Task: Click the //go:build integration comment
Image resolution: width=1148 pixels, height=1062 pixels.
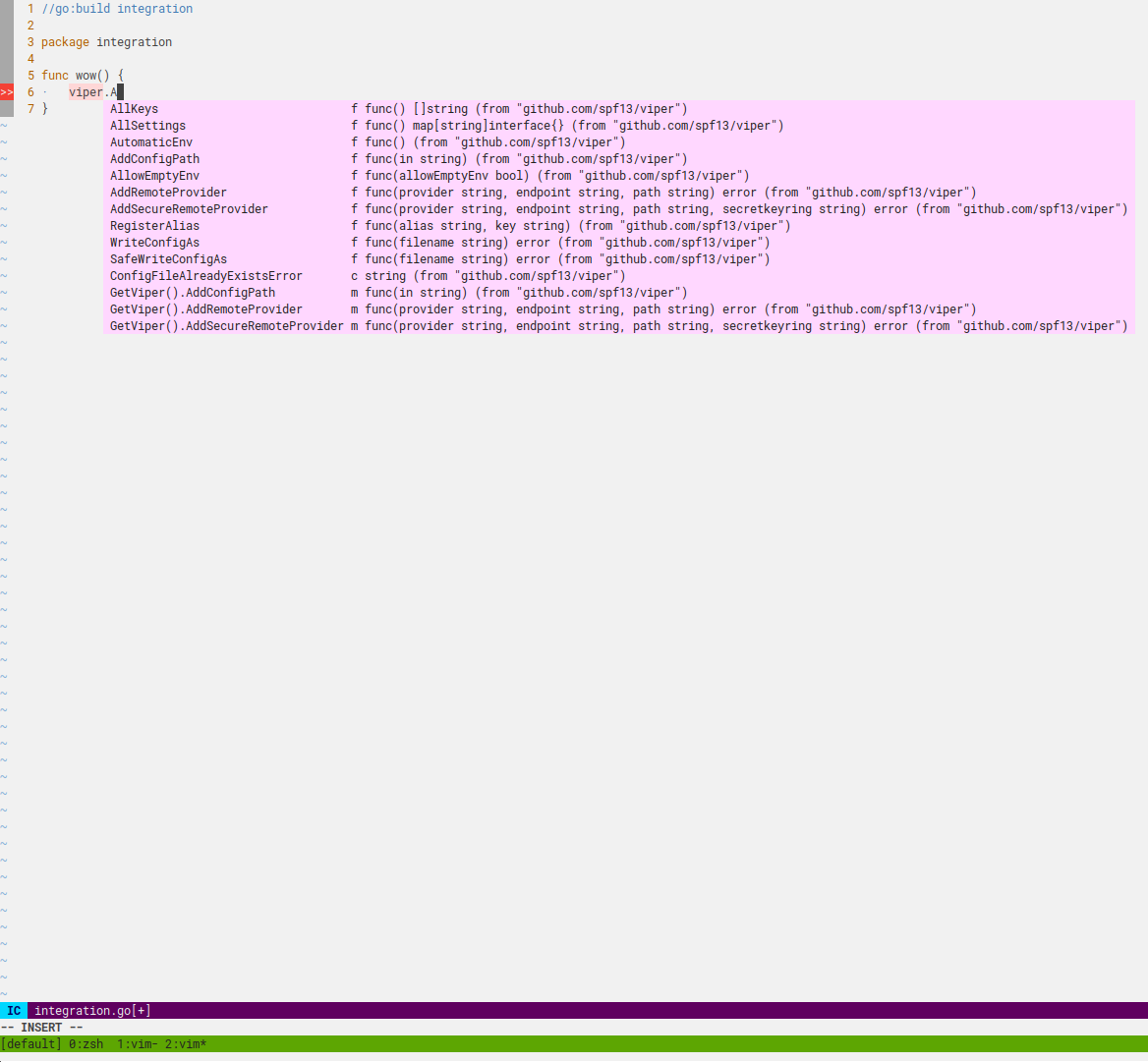Action: point(117,9)
